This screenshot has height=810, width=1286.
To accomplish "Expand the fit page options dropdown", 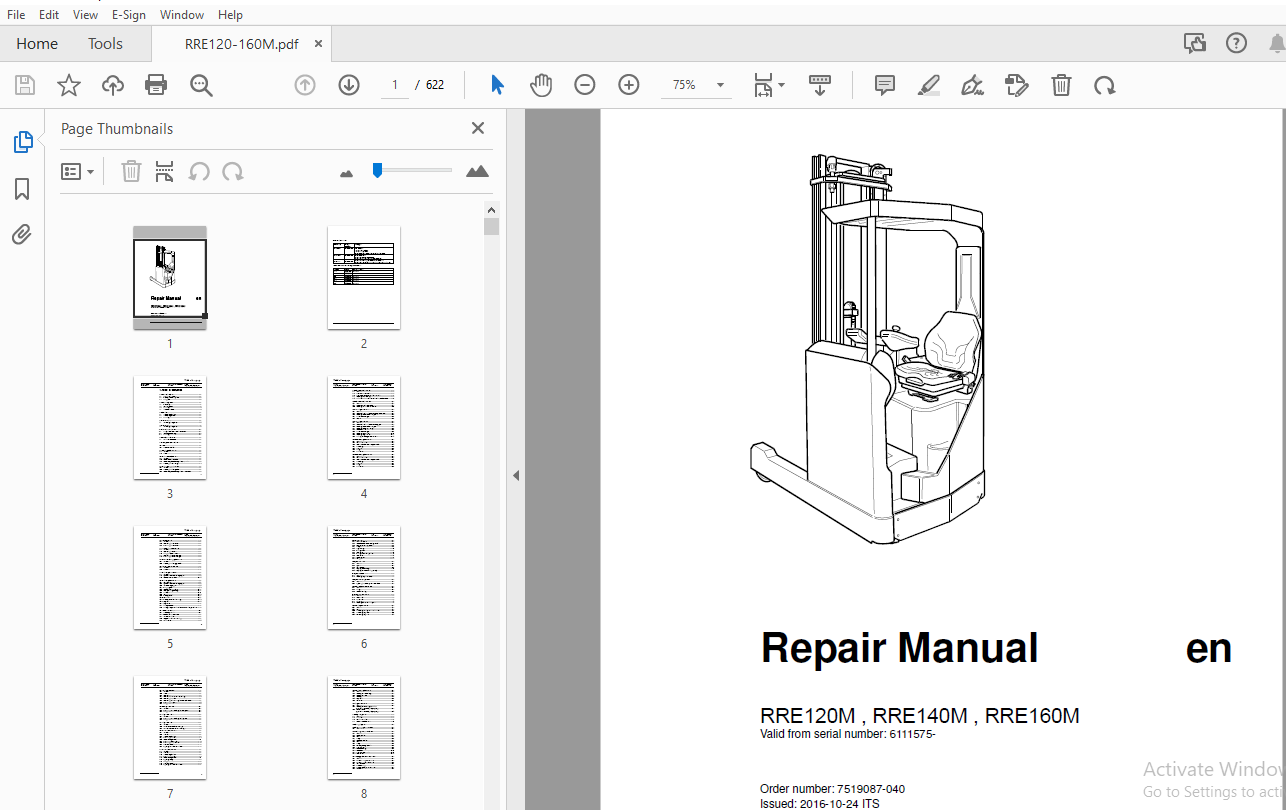I will pyautogui.click(x=769, y=86).
